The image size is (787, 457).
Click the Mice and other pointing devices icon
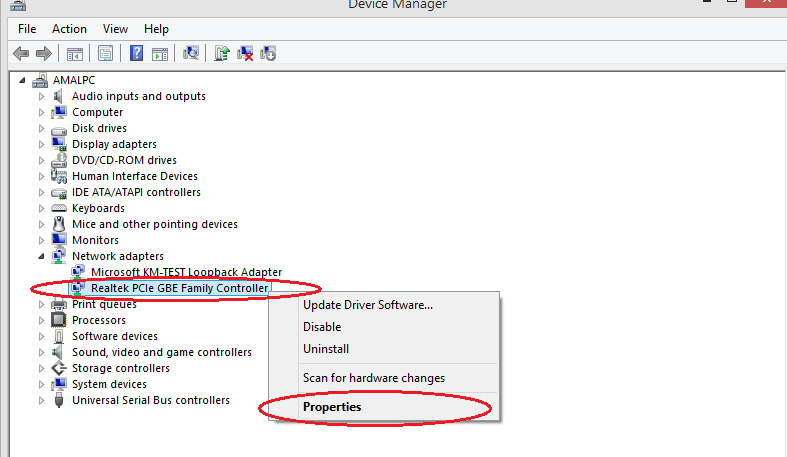point(59,224)
